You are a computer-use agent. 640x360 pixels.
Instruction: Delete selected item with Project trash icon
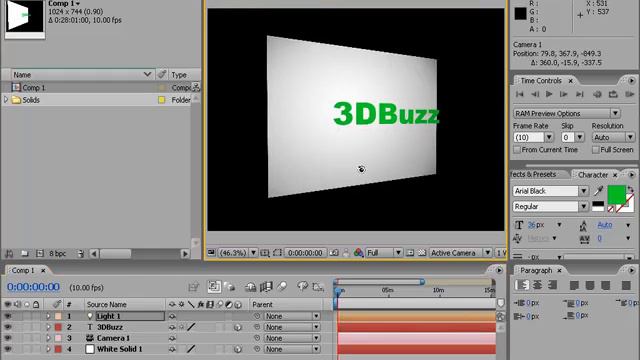[80, 253]
